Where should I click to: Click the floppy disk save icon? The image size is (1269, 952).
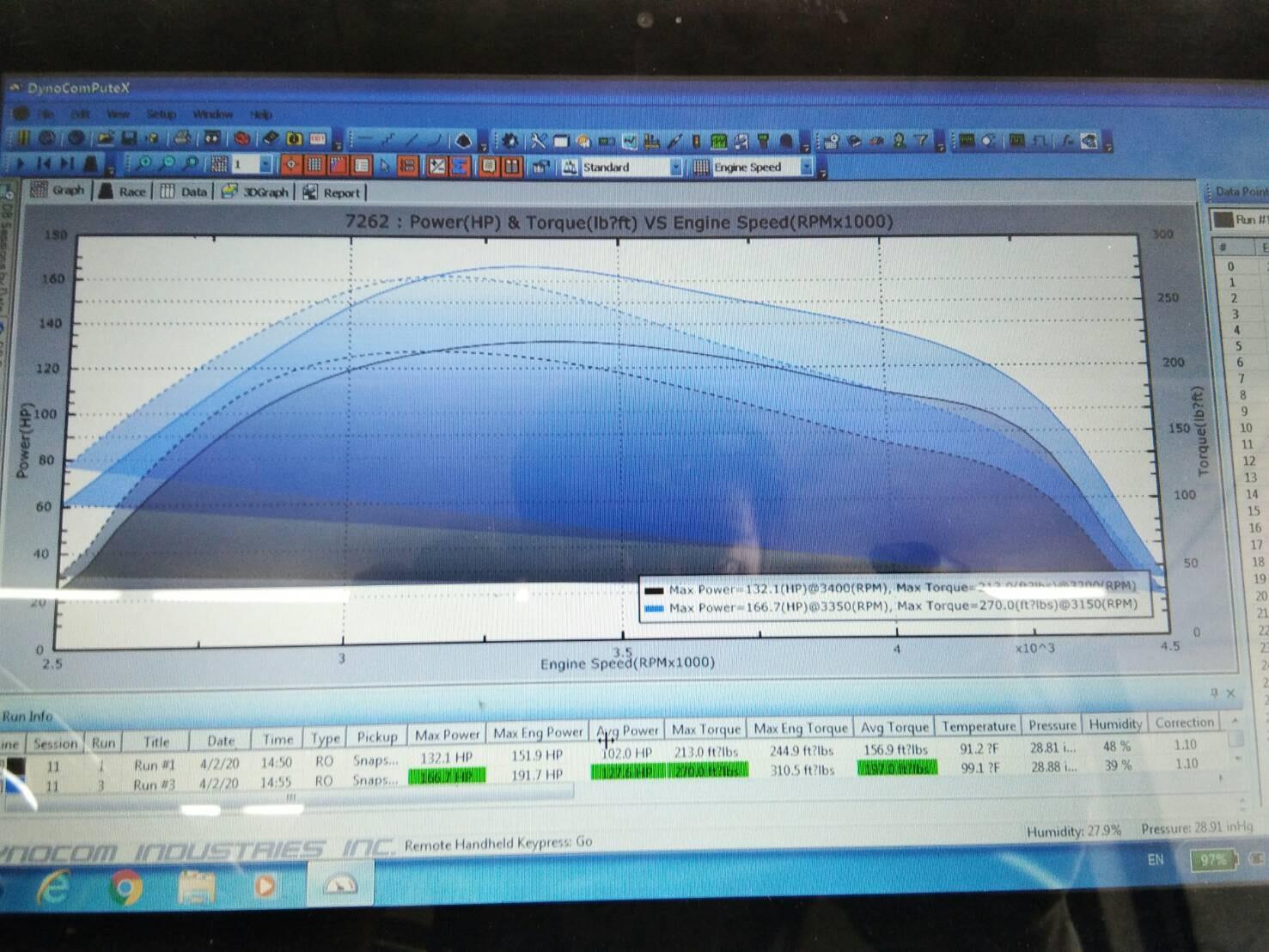click(x=129, y=137)
